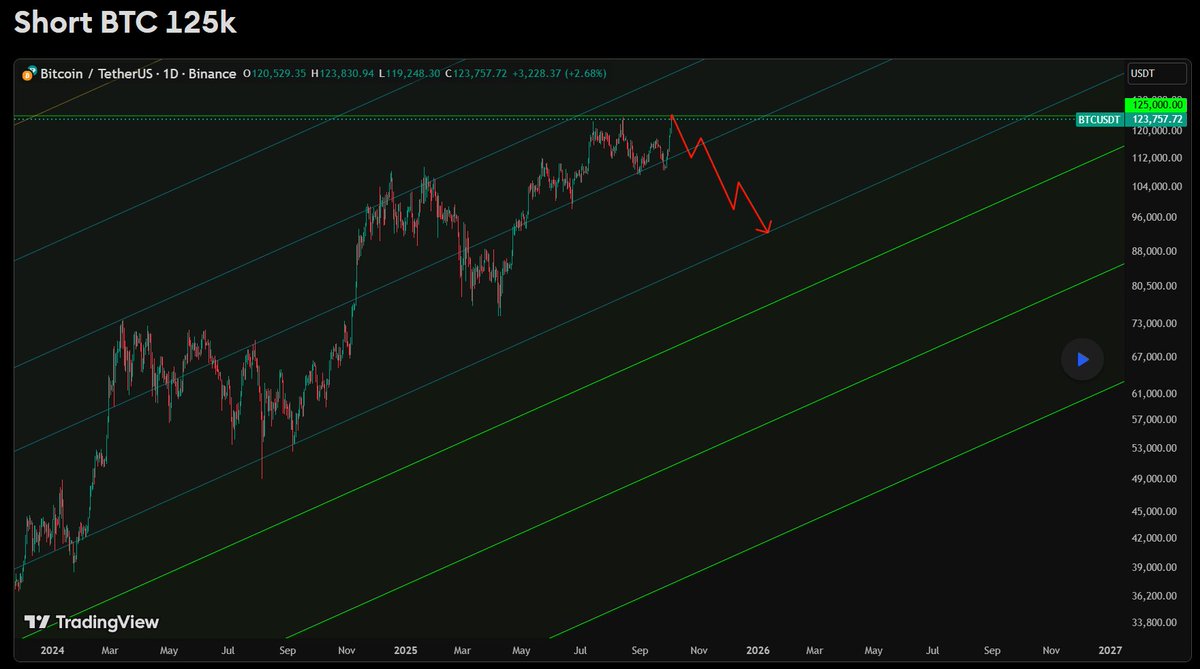Click the 88,000.00 price axis label
1200x669 pixels.
[1155, 251]
